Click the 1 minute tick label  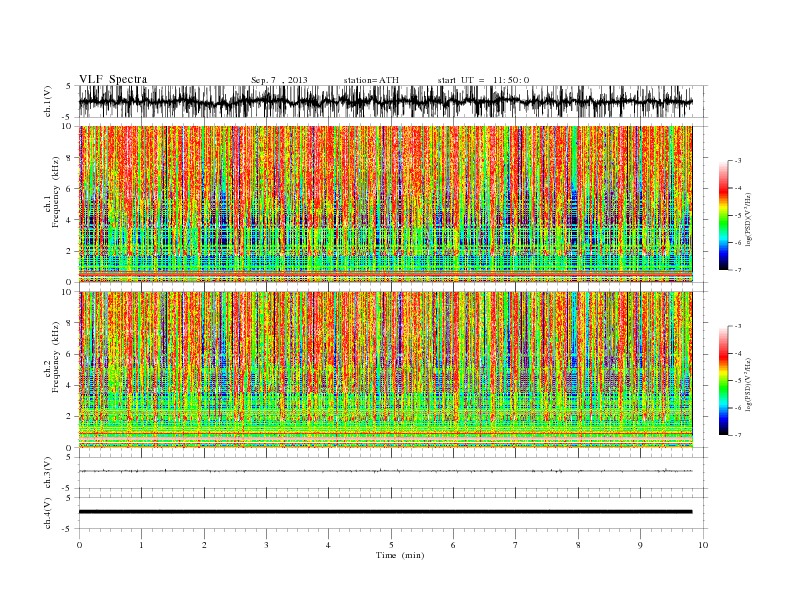coord(142,545)
